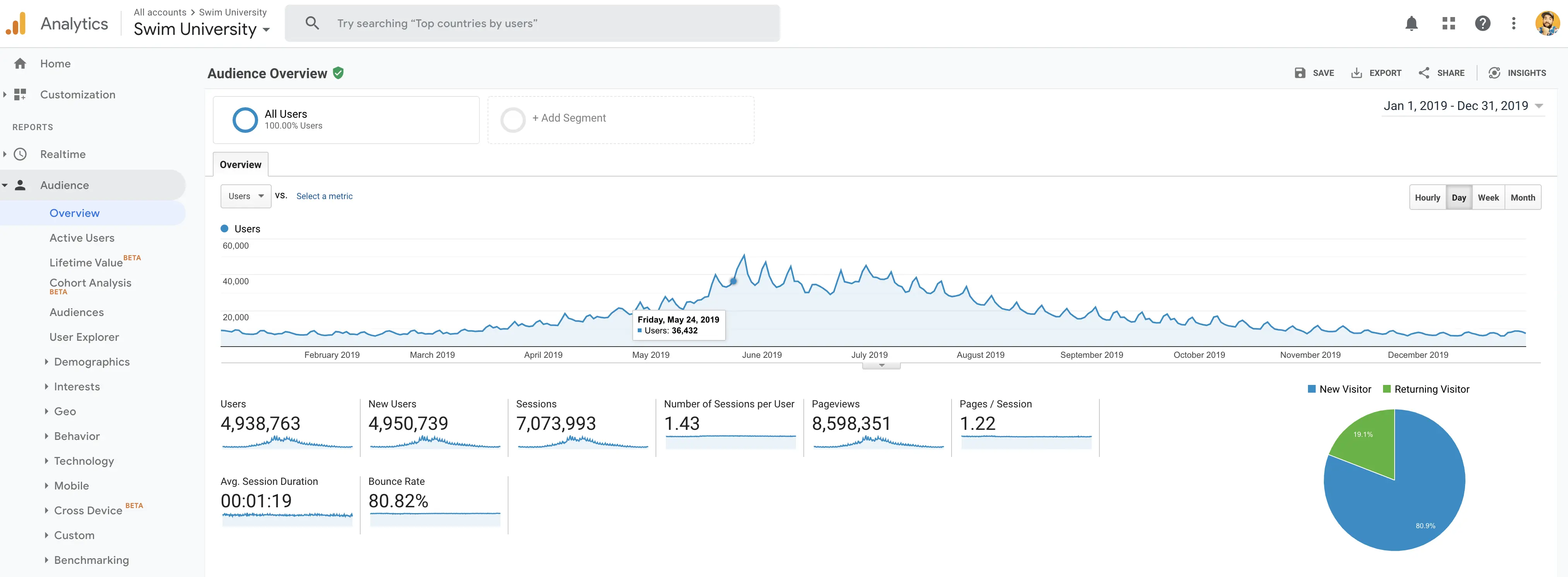Click the Returning Visitor green legend swatch

coord(1387,389)
